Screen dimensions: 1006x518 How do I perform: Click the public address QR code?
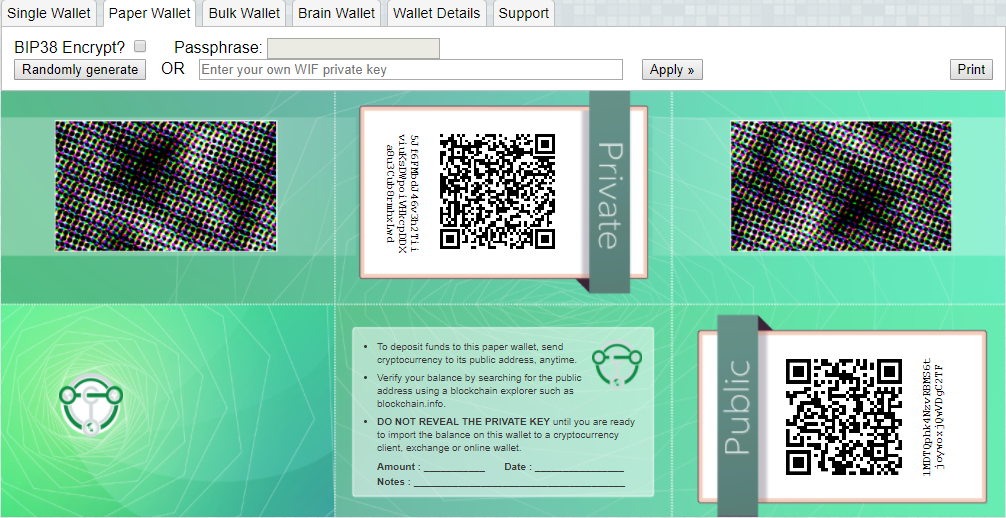[x=844, y=417]
